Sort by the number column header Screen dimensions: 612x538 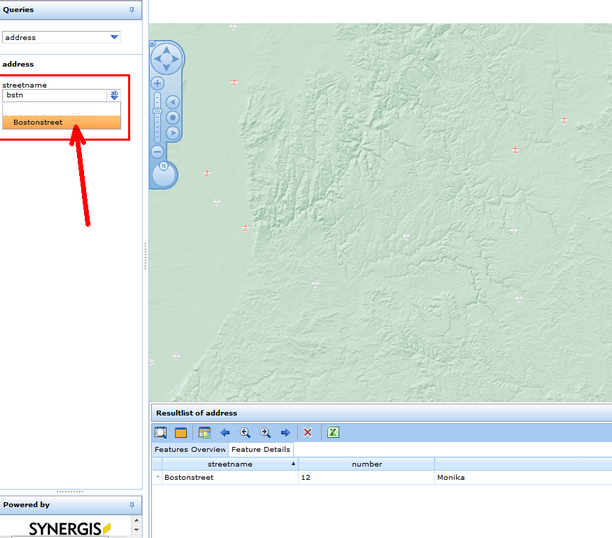tap(366, 464)
